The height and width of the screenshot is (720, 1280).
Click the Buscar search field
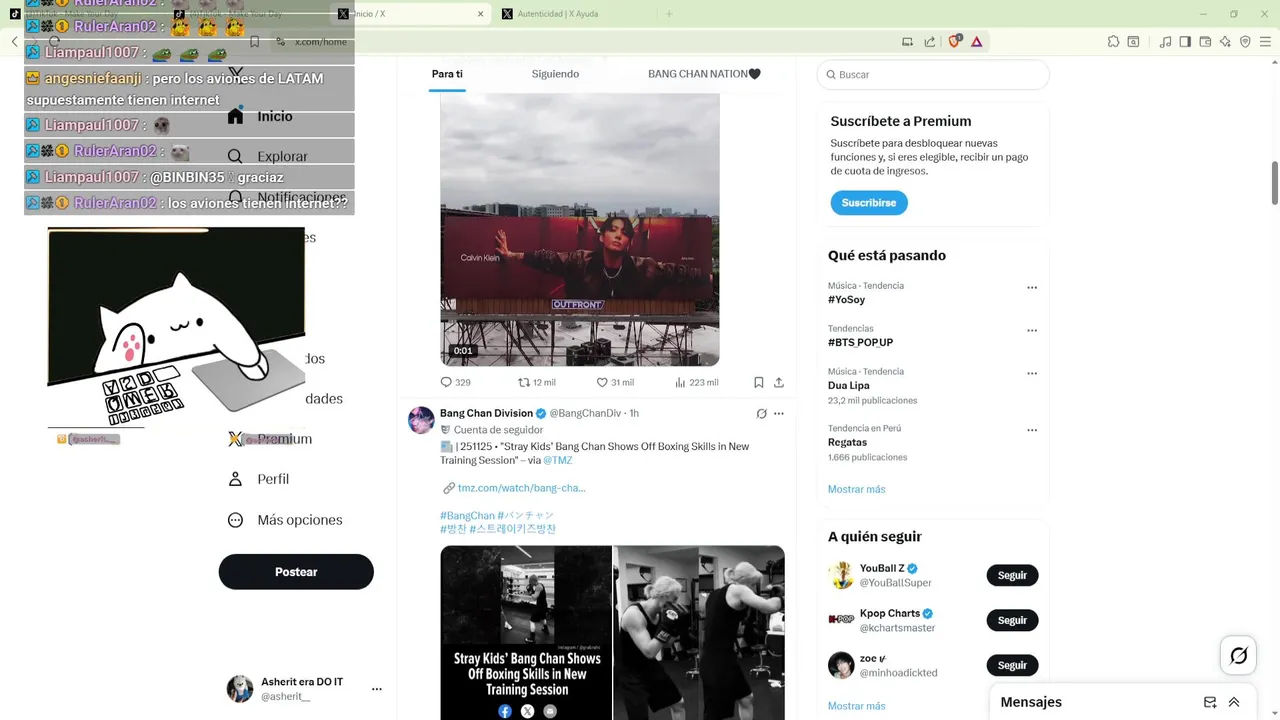[x=933, y=75]
